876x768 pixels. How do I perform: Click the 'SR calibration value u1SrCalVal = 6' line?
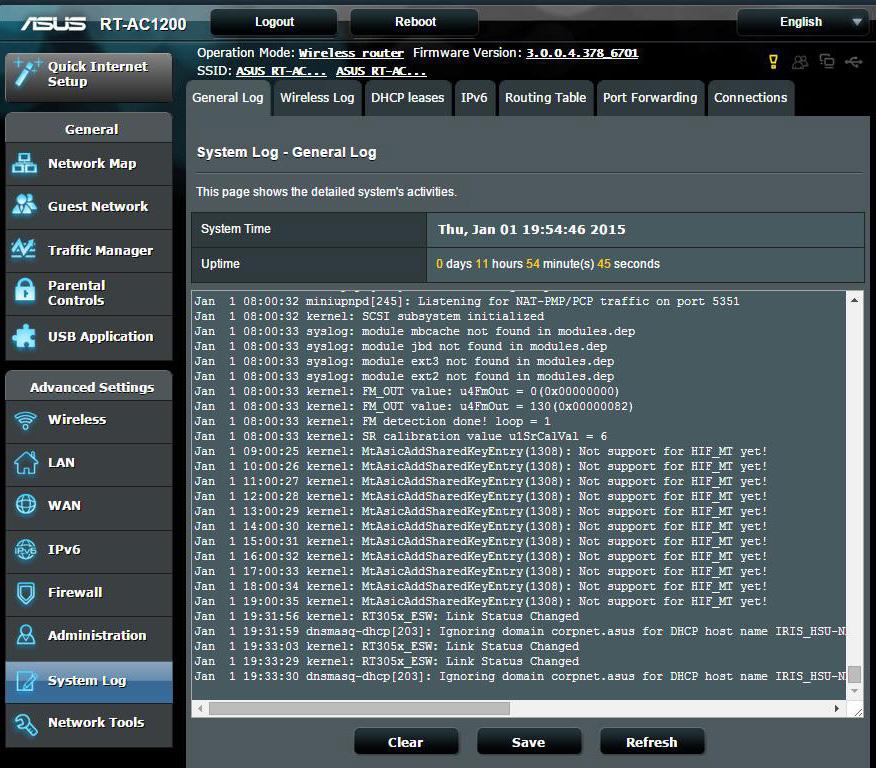click(x=401, y=436)
